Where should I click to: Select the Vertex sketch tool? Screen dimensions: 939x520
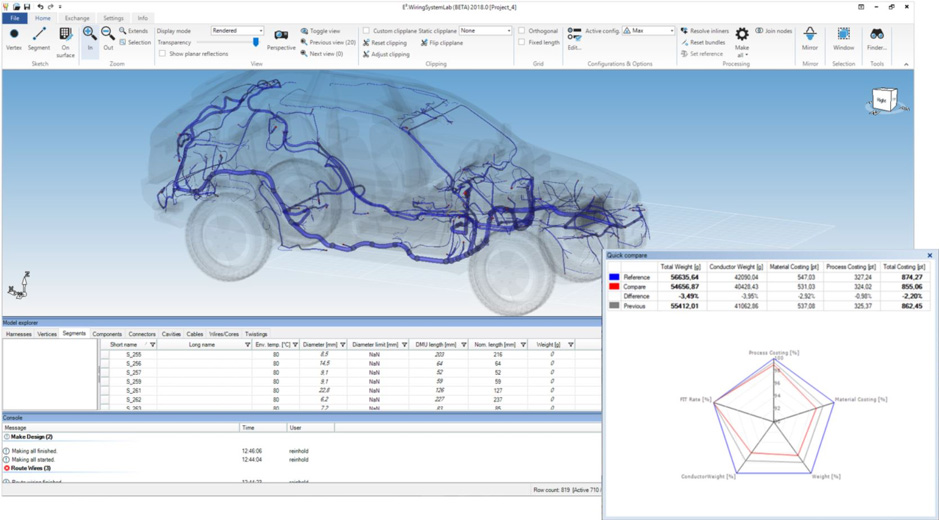click(x=14, y=37)
